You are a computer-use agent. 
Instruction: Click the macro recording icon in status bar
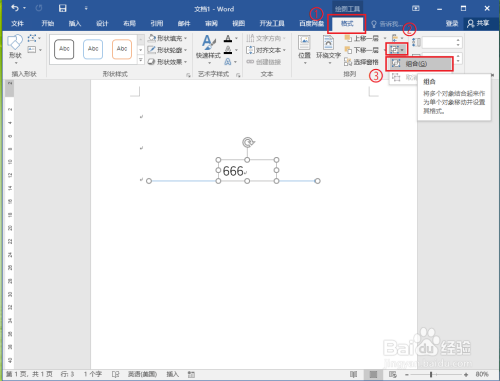(x=191, y=374)
